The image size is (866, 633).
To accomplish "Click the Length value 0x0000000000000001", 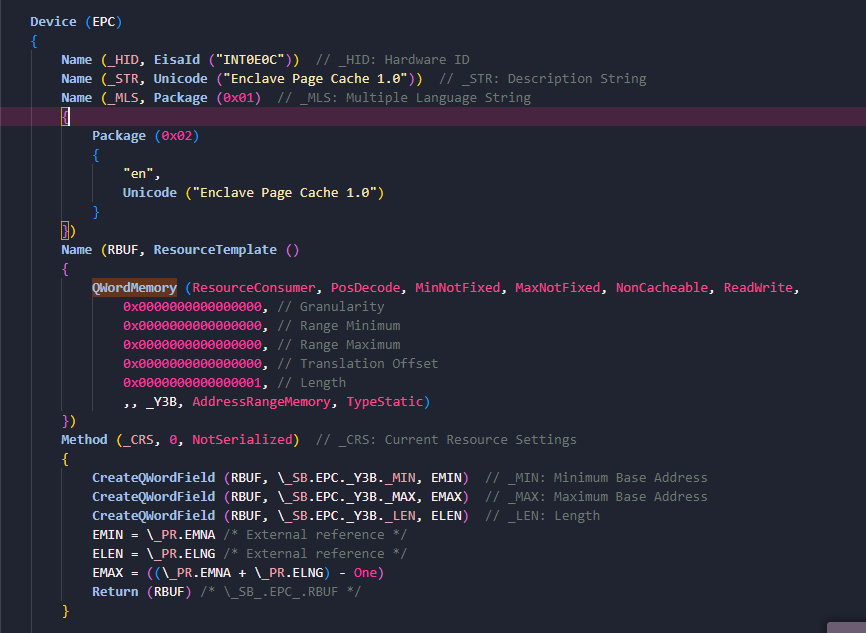I will pos(192,383).
